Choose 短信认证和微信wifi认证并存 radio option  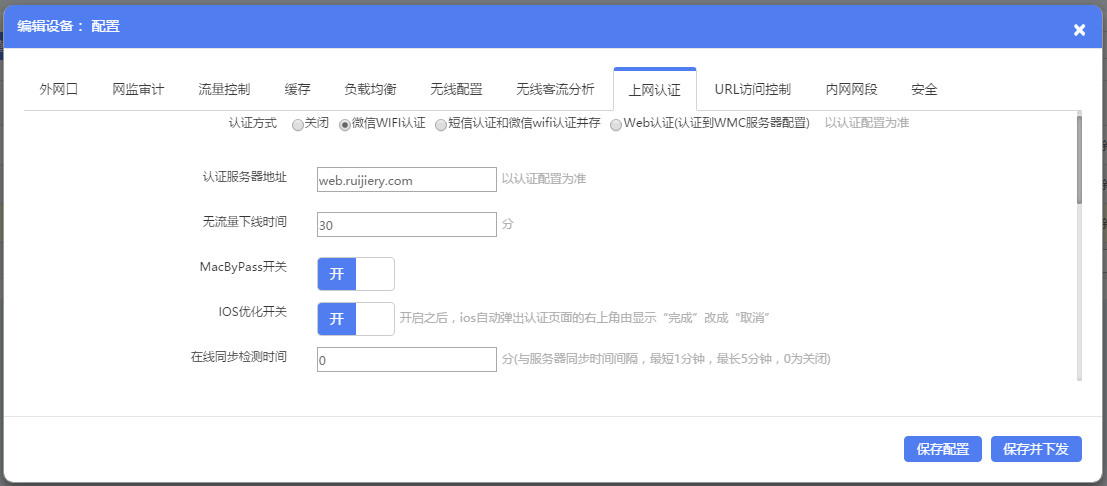441,125
